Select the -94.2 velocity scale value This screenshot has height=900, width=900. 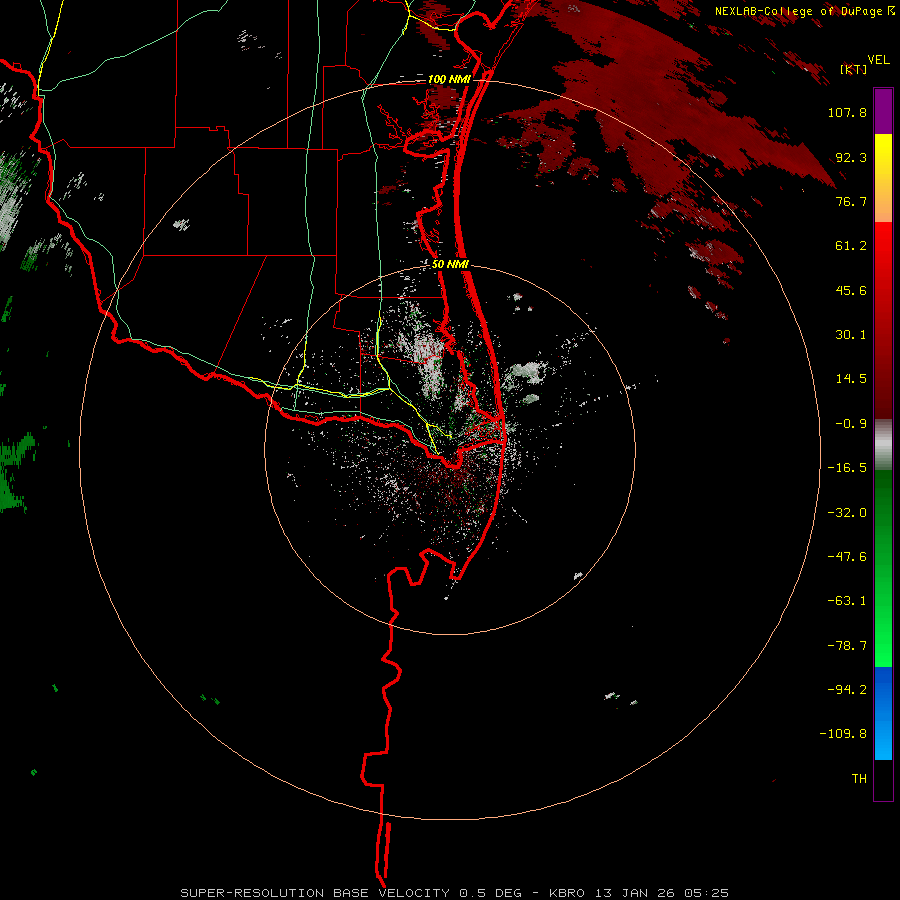pos(847,690)
